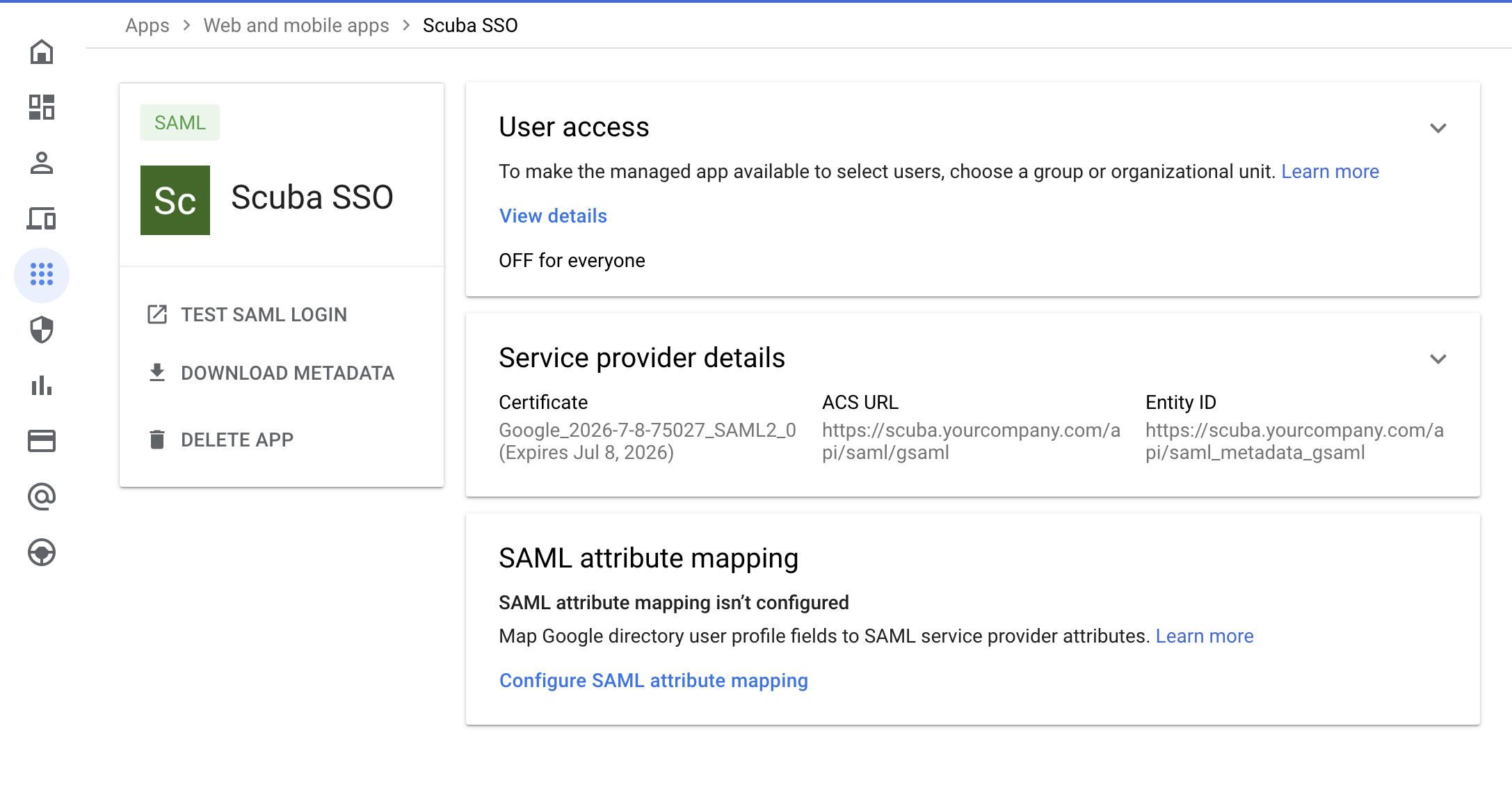This screenshot has width=1512, height=797.
Task: Click the open-in-new icon beside Test SAML Login
Action: 157,314
